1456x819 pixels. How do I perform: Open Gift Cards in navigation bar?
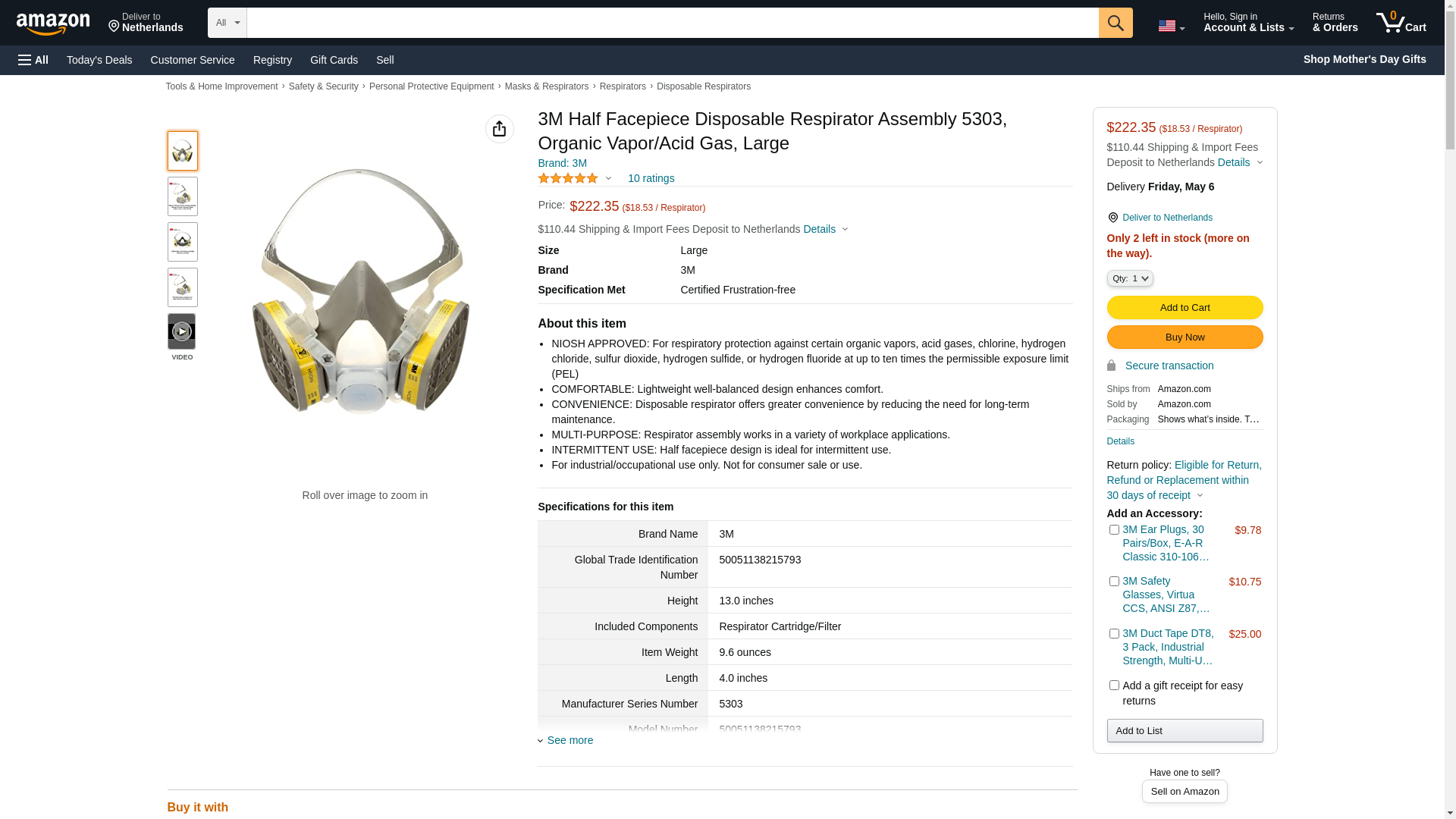(334, 60)
